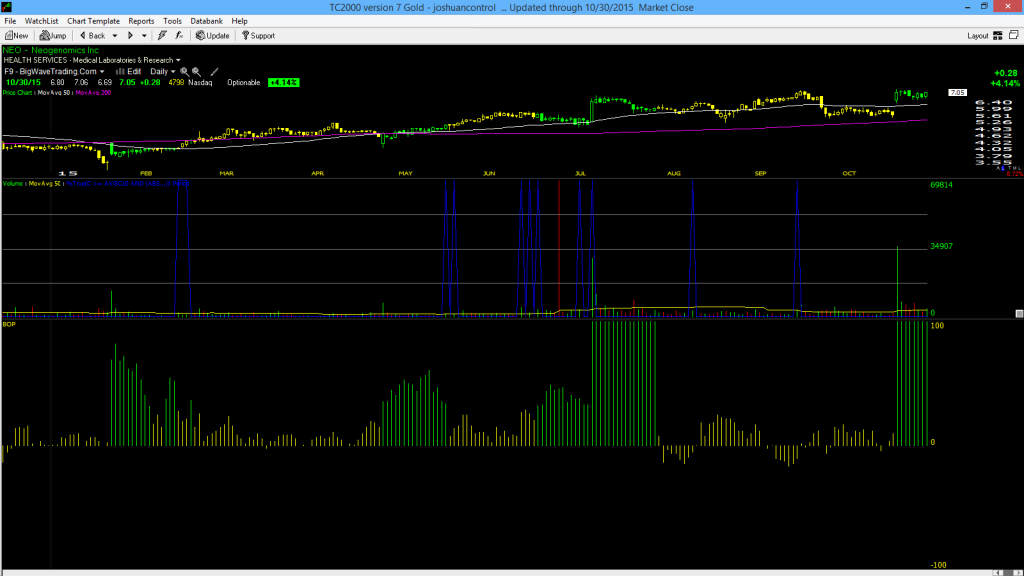This screenshot has width=1024, height=576.
Task: Click the MovAvg 200 magenta legend label
Action: (x=93, y=93)
